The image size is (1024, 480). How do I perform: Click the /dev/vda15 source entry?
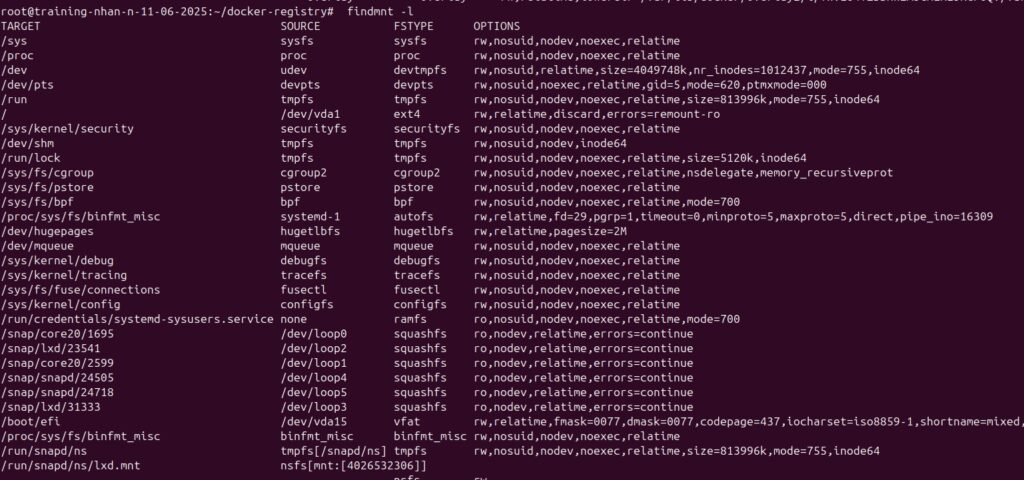coord(314,422)
